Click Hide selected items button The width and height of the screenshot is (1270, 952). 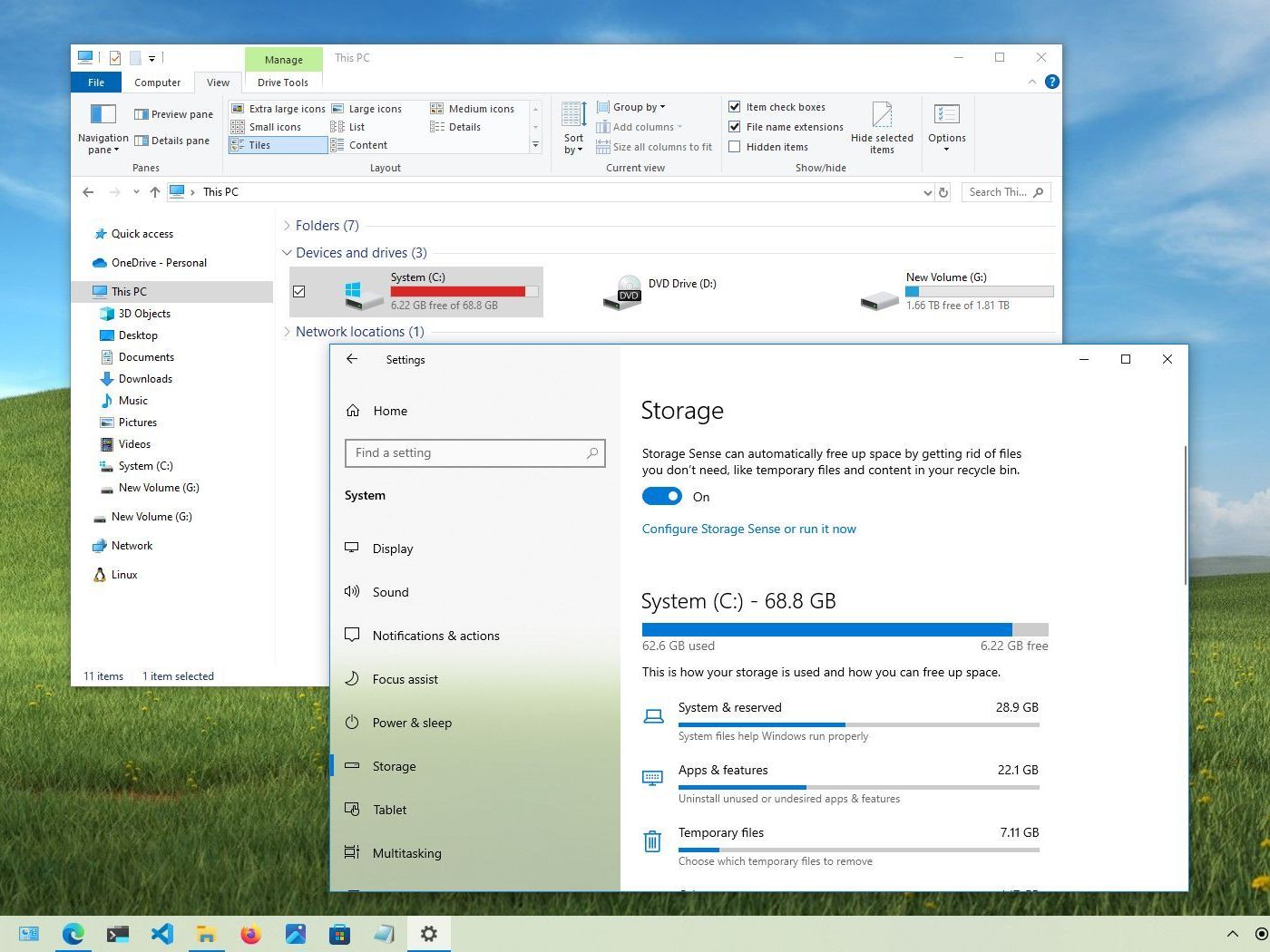pyautogui.click(x=882, y=128)
